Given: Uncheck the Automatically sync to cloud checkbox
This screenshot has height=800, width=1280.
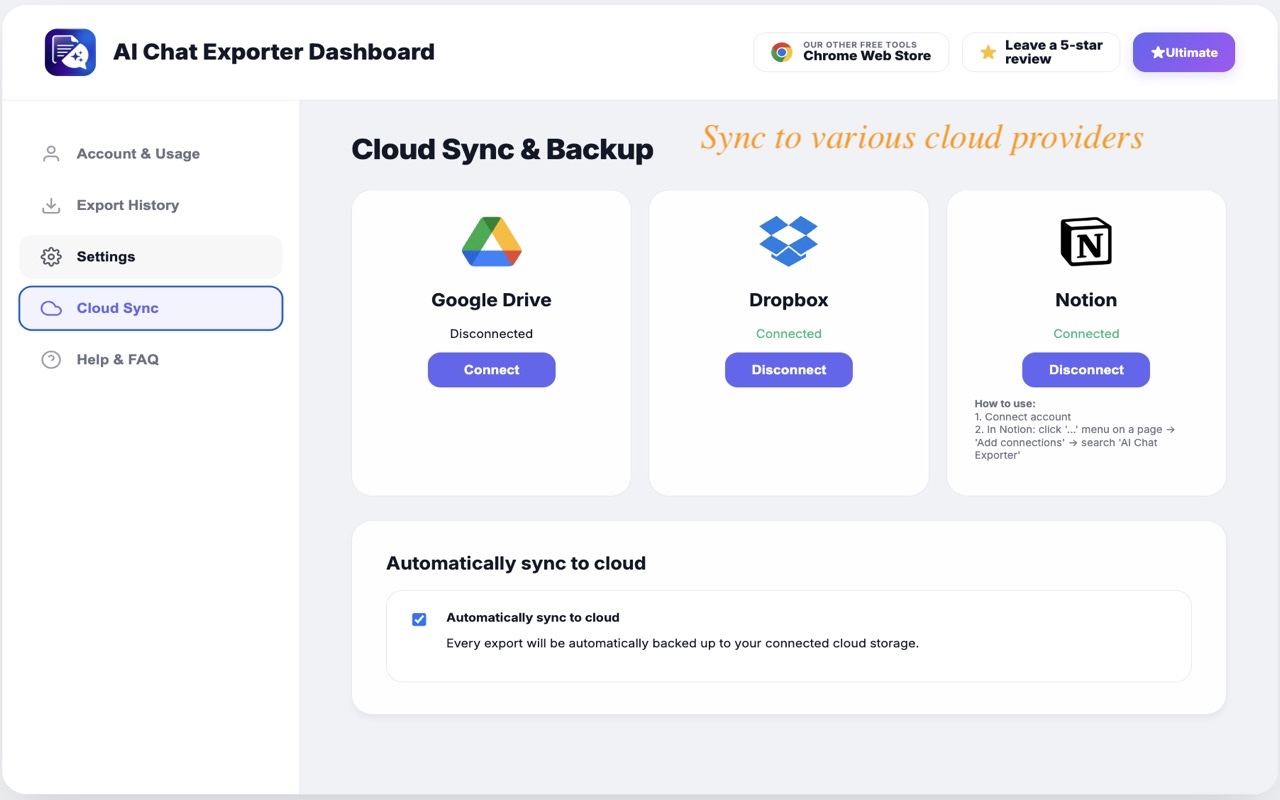Looking at the screenshot, I should click(419, 619).
